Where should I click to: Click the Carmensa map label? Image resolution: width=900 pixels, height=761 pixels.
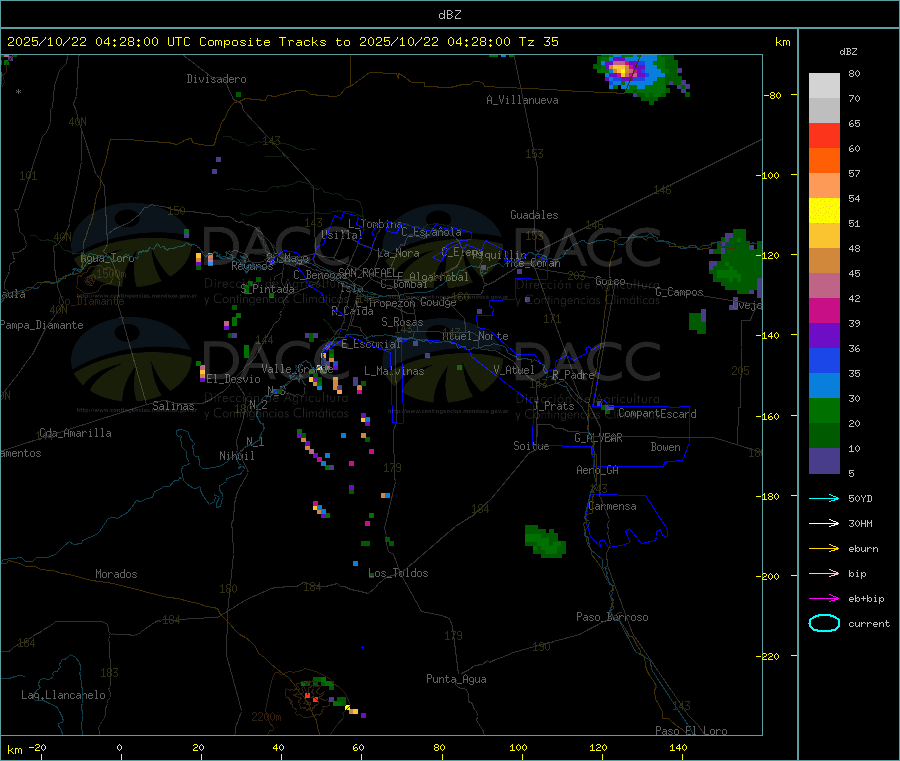point(612,506)
